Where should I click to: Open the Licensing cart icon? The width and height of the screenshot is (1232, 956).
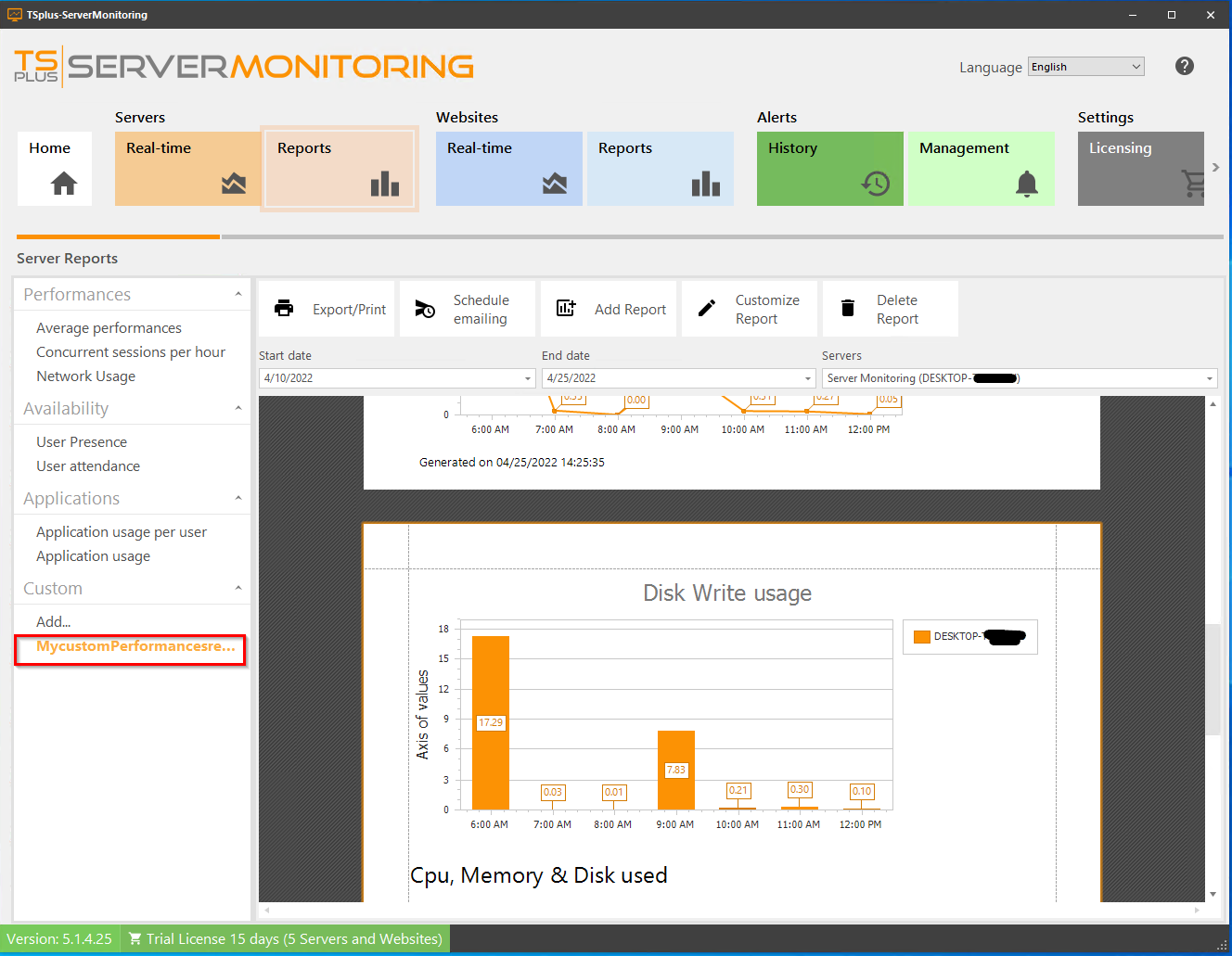tap(1193, 184)
